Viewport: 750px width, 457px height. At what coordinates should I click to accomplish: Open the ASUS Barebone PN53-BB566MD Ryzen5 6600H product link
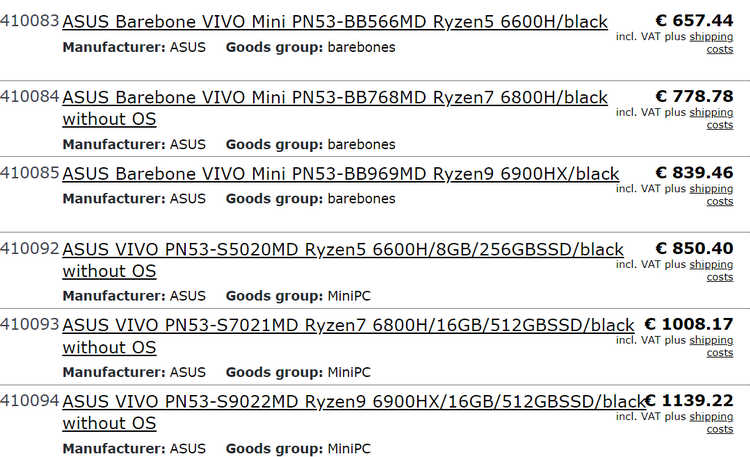(334, 22)
